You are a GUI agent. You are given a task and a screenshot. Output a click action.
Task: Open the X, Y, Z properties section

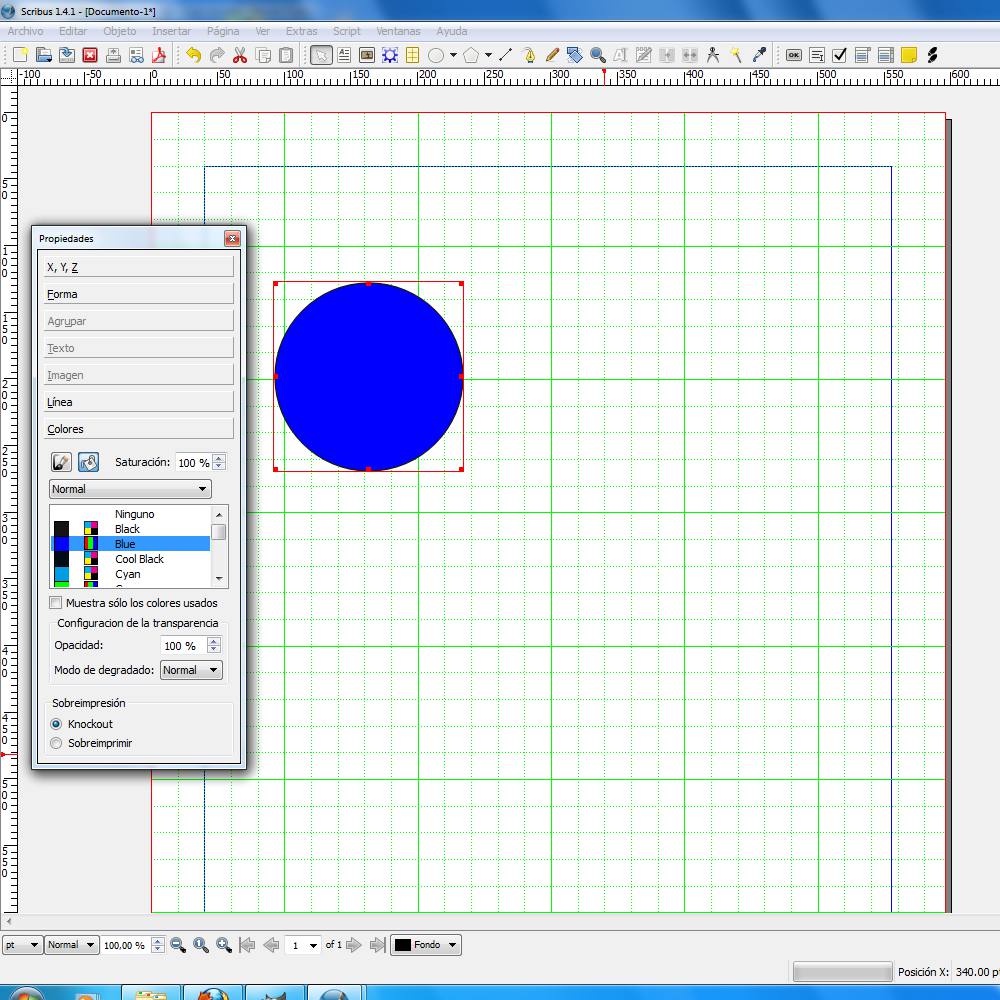[139, 267]
